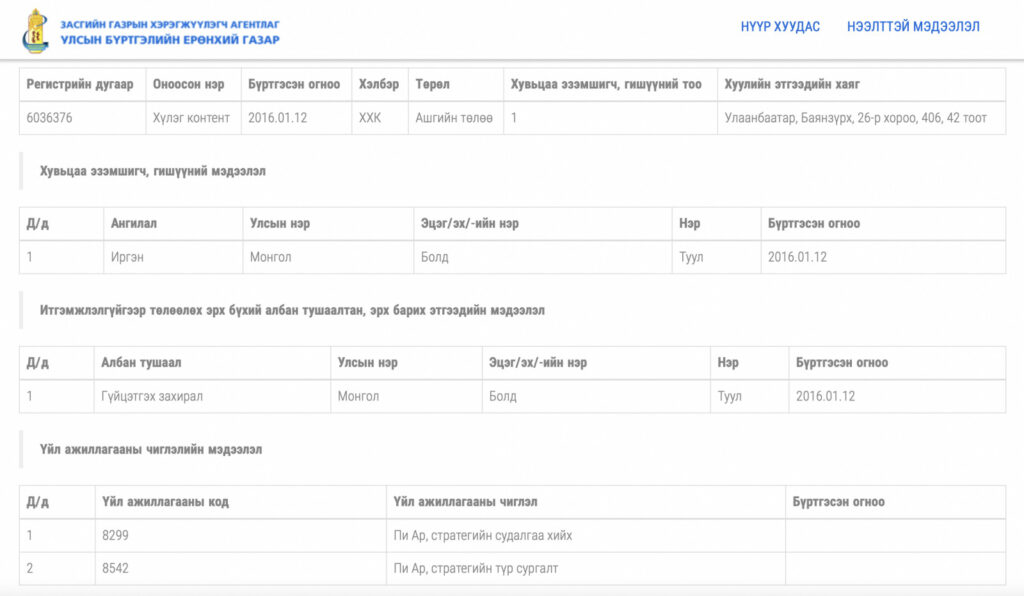Click the Иргэн classification cell
The image size is (1024, 596).
pyautogui.click(x=128, y=257)
